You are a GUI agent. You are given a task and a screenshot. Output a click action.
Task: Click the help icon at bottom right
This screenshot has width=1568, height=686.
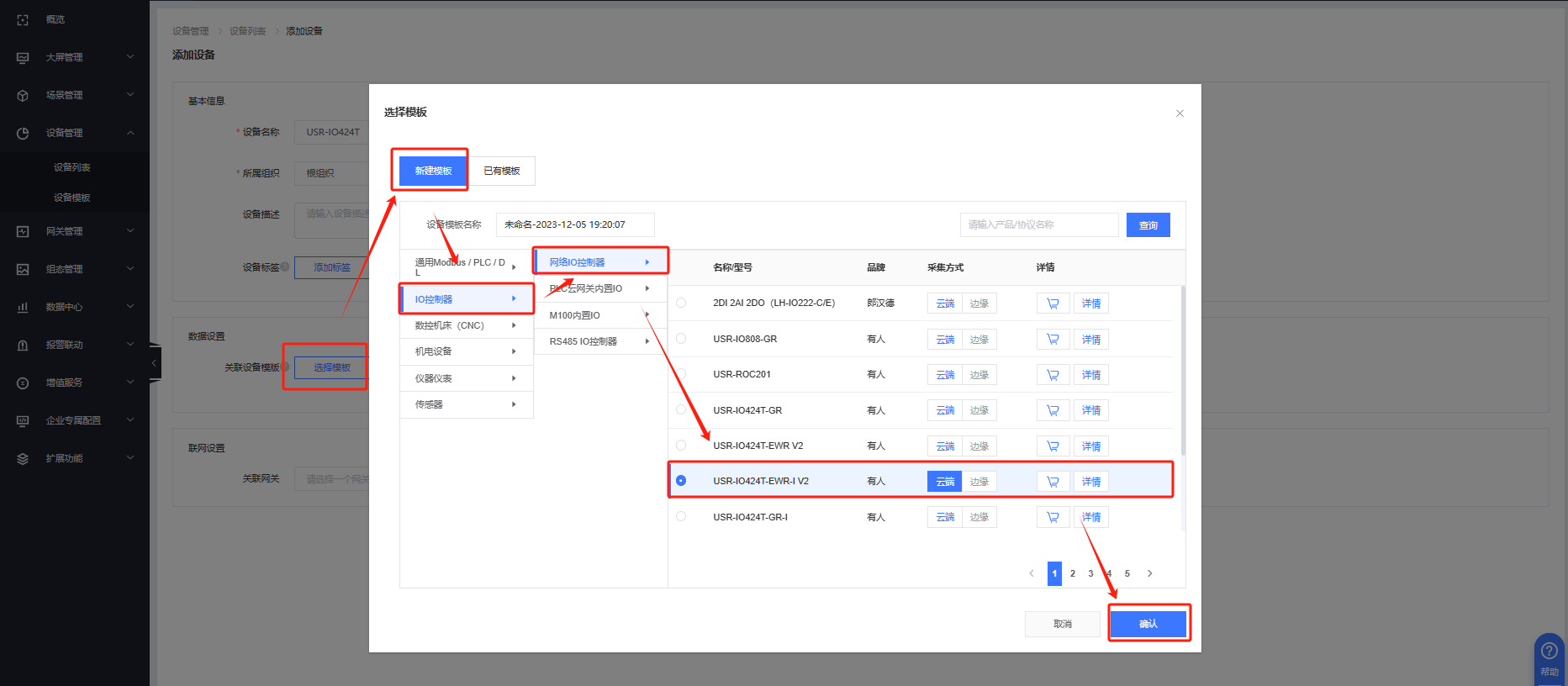(x=1549, y=652)
